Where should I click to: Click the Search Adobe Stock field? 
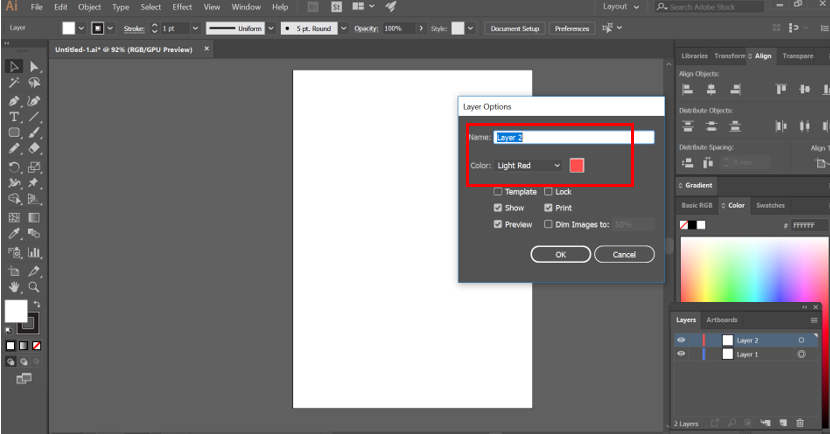coord(710,7)
